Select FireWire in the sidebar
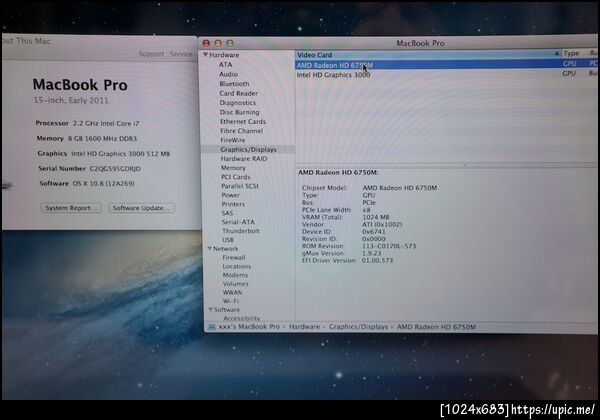 tap(233, 140)
